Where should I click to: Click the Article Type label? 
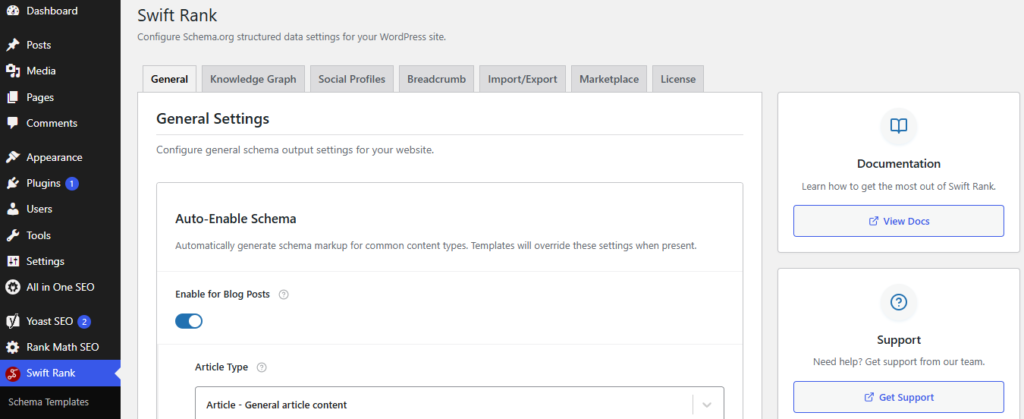[x=221, y=367]
